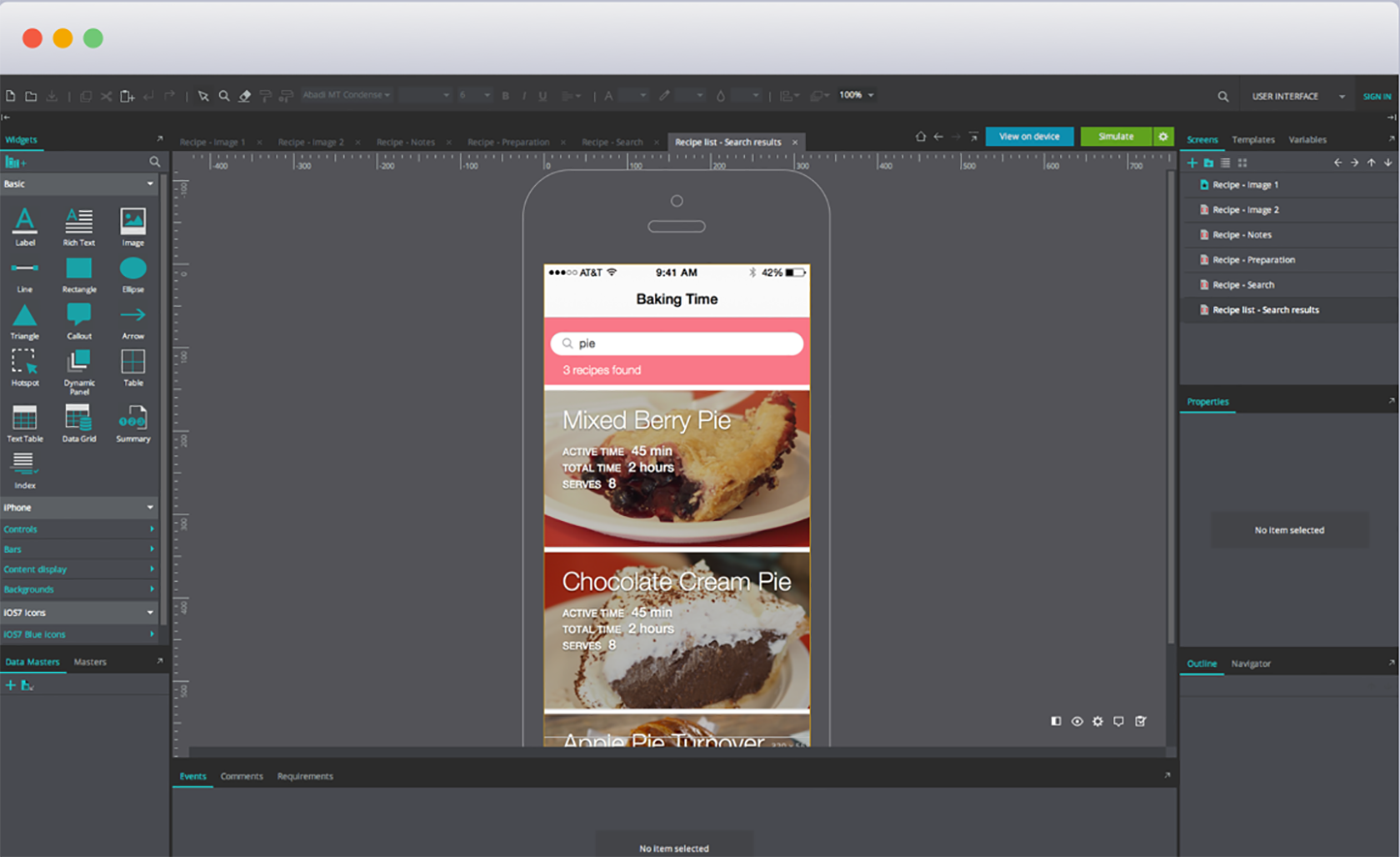Screen dimensions: 1400x857
Task: Toggle canvas visibility eye icon
Action: point(1077,721)
